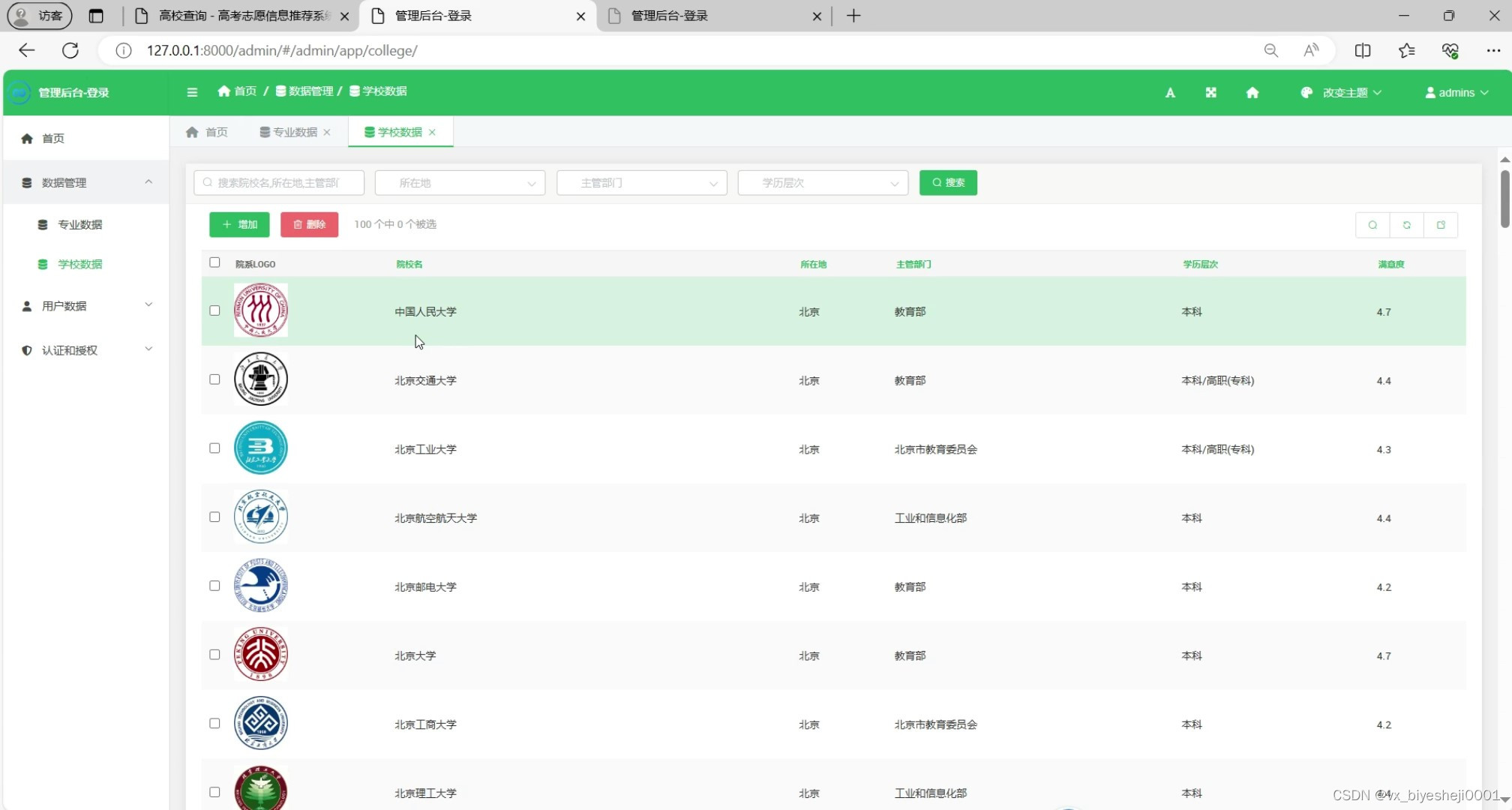Open 专业数据 in the sidebar menu
Viewport: 1512px width, 810px height.
pyautogui.click(x=79, y=224)
